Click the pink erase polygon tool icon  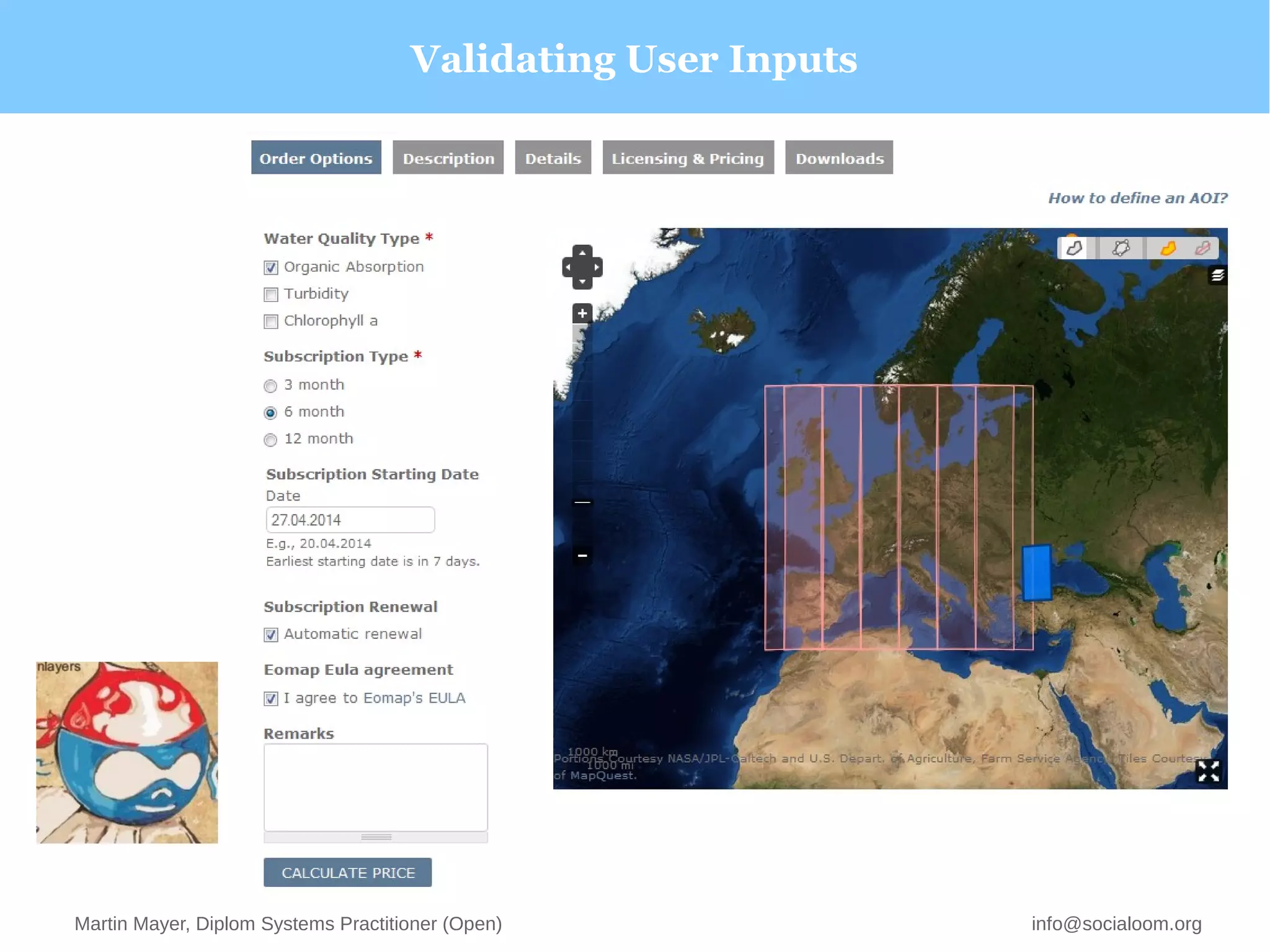(1203, 248)
